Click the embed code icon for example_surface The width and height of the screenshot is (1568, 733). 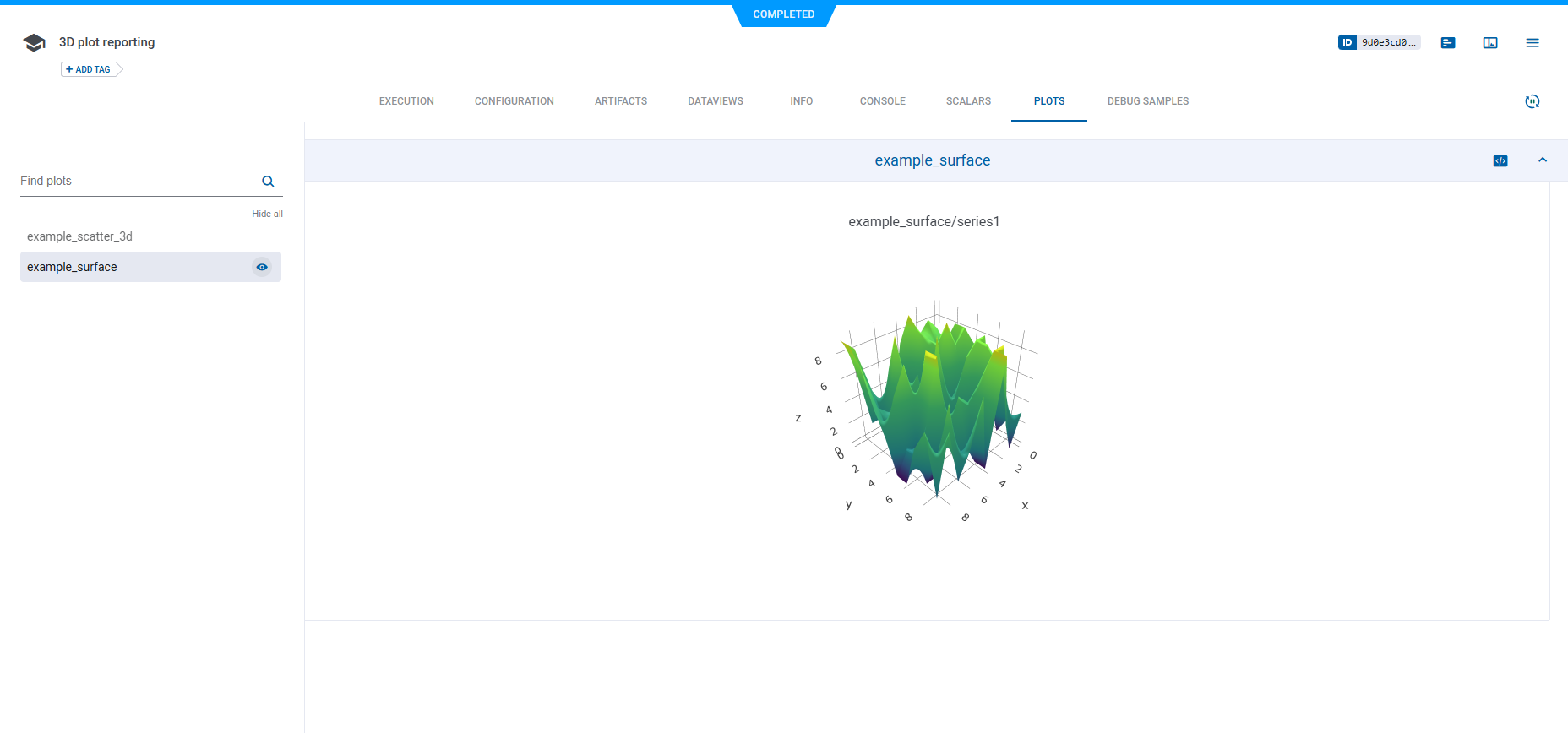1500,161
